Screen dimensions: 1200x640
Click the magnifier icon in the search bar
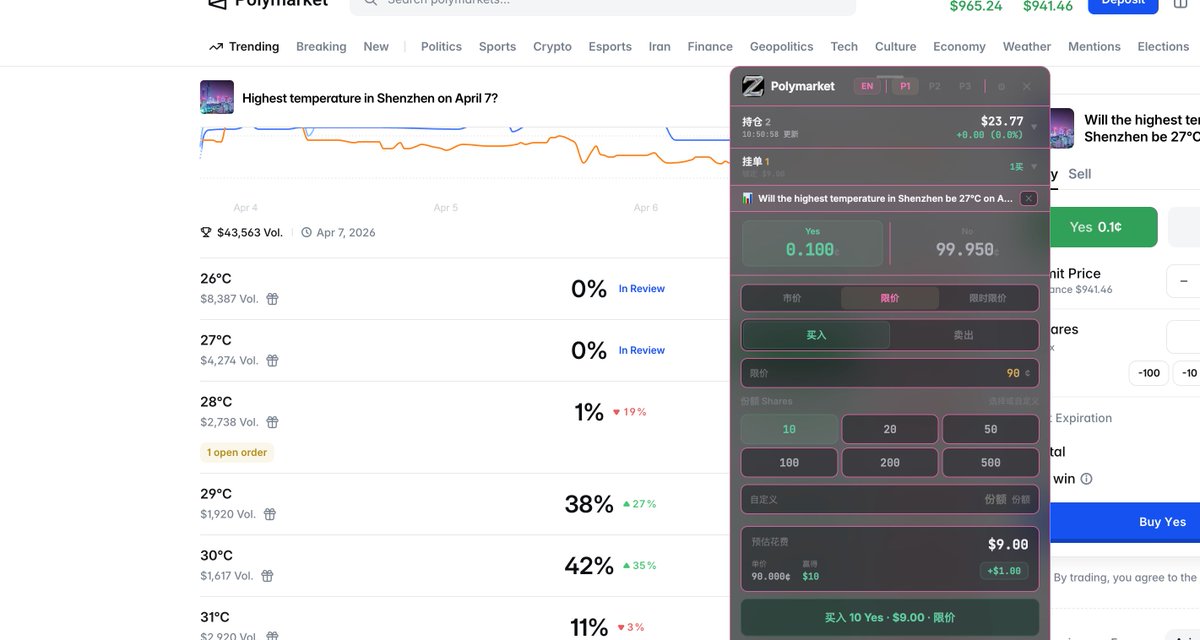[370, 1]
